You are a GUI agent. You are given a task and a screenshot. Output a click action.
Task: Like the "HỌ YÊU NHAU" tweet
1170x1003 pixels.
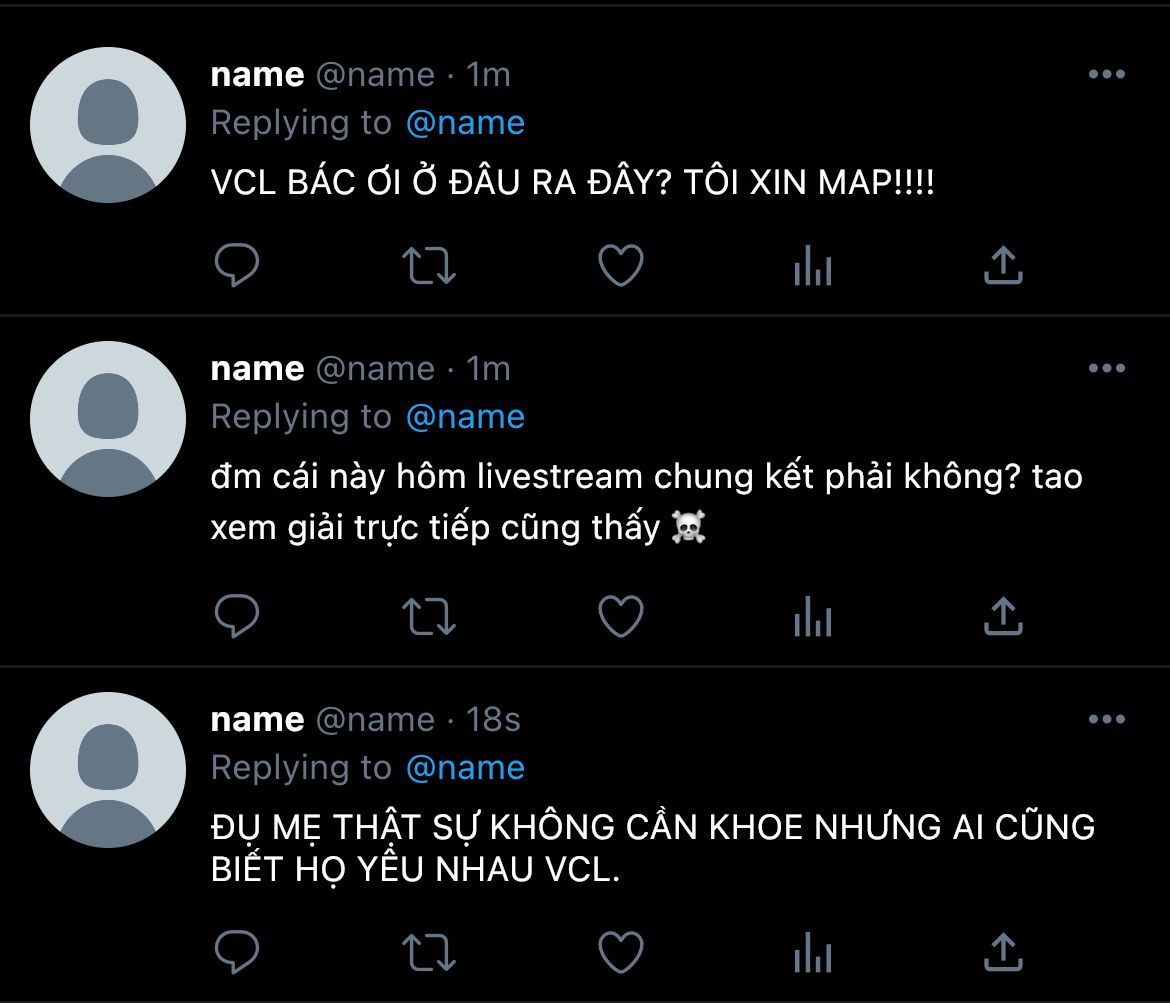click(x=621, y=952)
